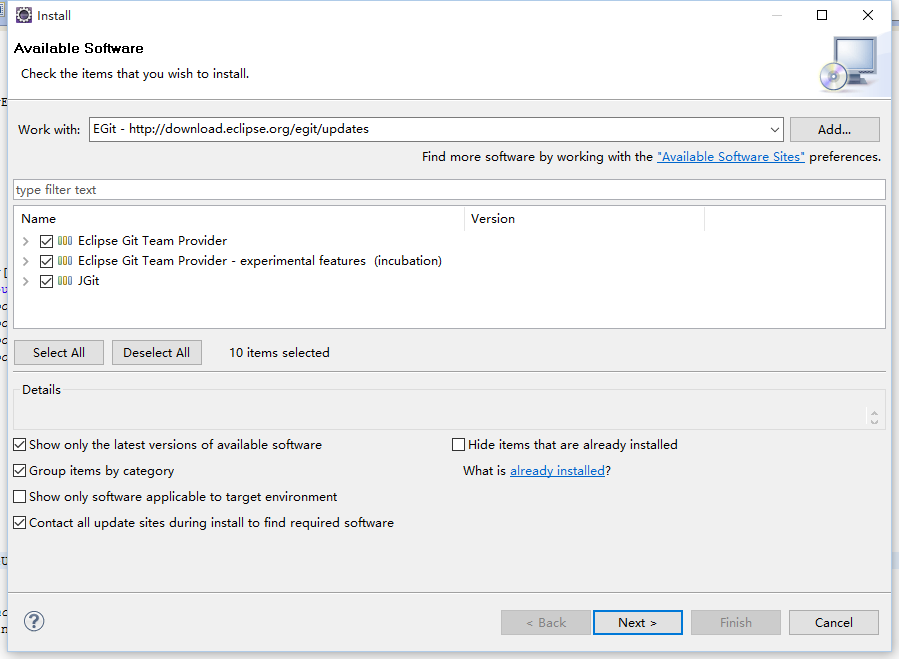This screenshot has height=659, width=899.
Task: Toggle Group items by category checkbox
Action: point(20,470)
